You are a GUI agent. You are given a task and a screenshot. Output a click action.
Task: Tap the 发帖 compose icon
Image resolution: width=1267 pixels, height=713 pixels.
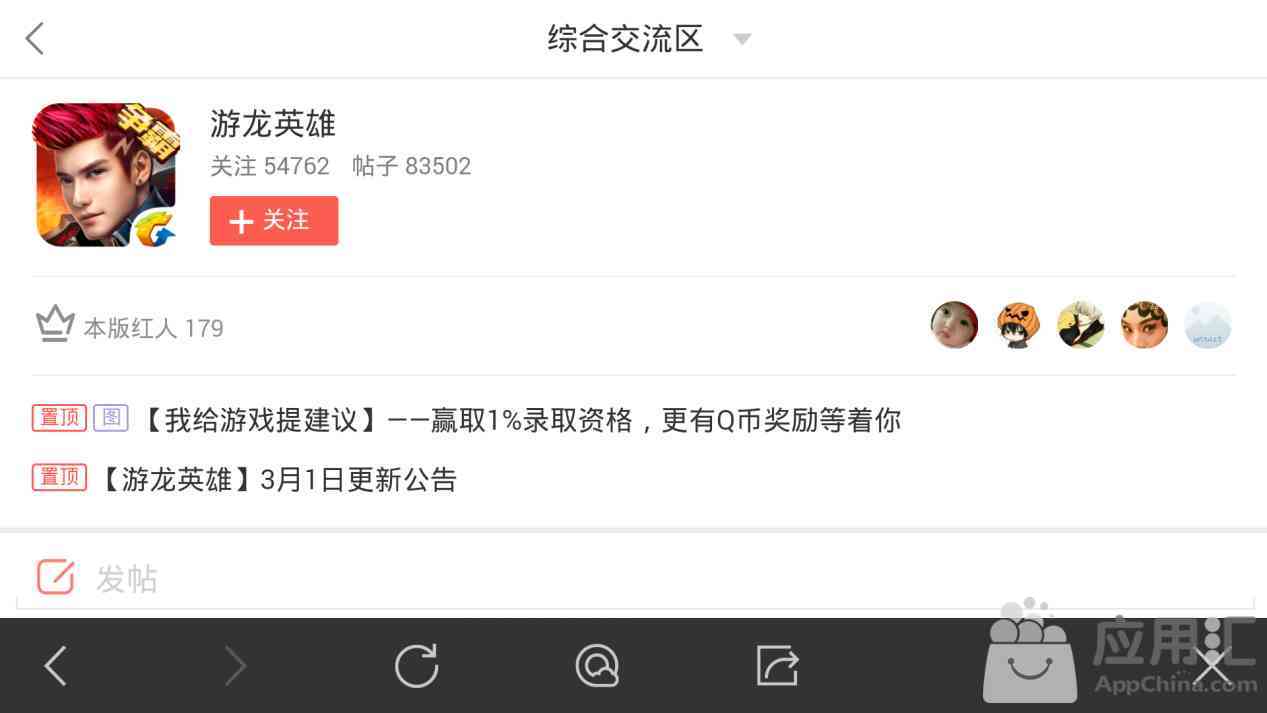coord(56,577)
